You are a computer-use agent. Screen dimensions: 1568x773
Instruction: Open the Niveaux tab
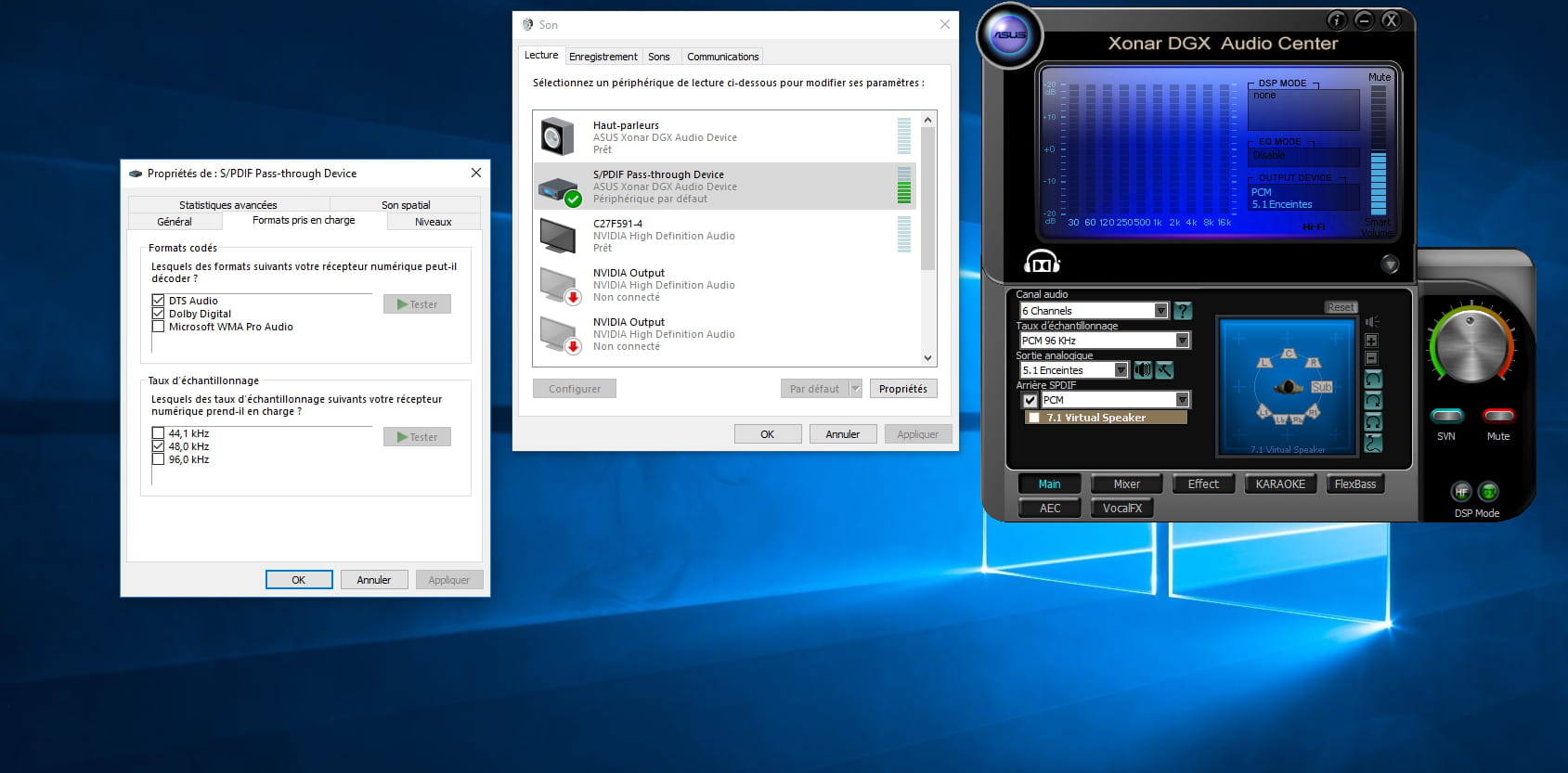click(434, 222)
